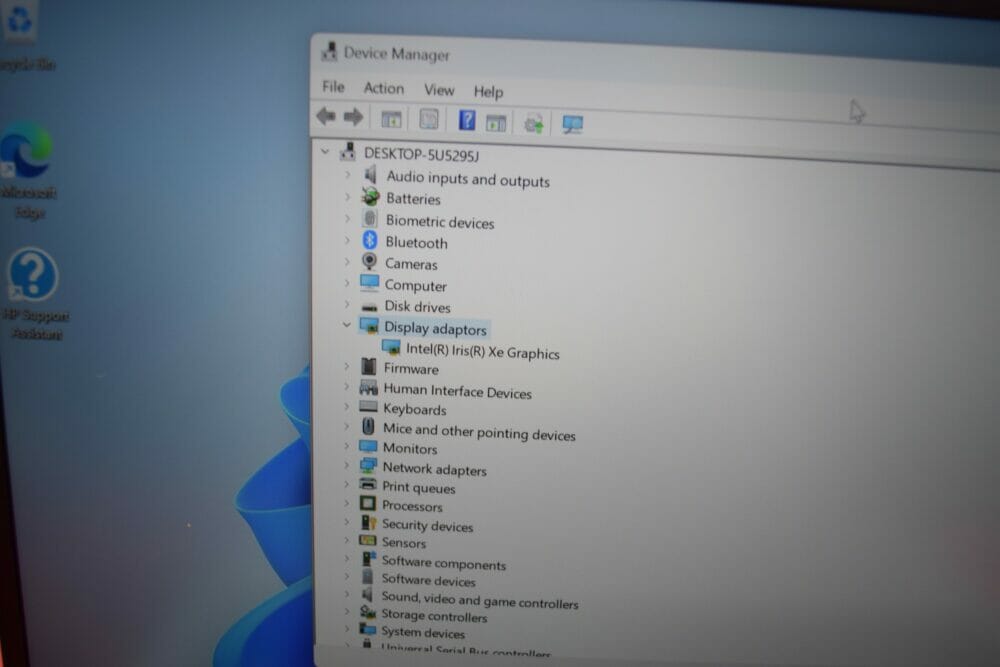This screenshot has height=667, width=1000.
Task: Click the speaker icon beside Audio inputs and outputs
Action: click(370, 175)
